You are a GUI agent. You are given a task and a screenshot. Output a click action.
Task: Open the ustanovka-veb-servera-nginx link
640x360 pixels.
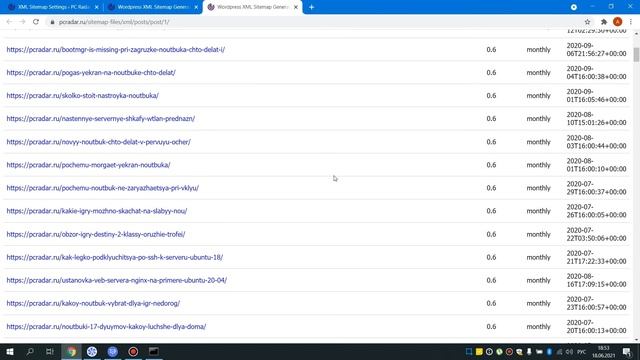(116, 280)
